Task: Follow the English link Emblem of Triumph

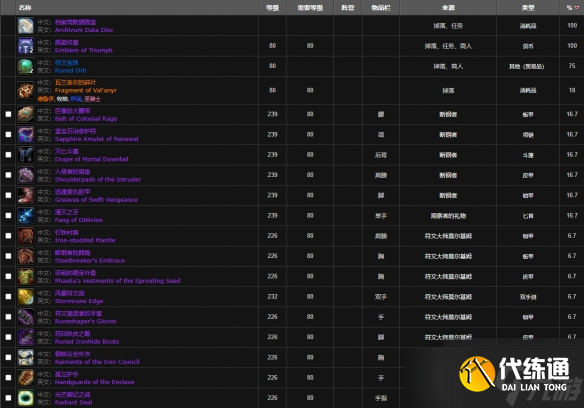Action: point(83,50)
